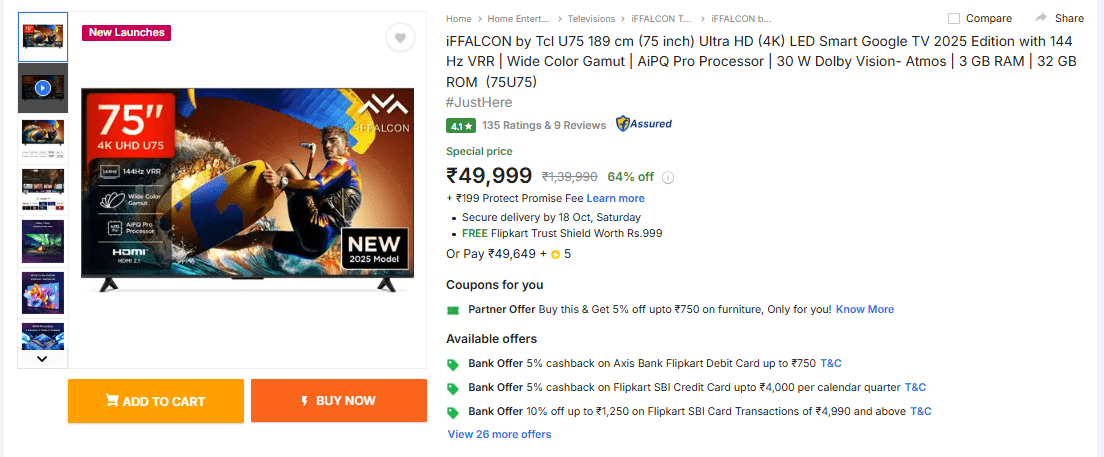
Task: Open T&C for Flipkart SBI Credit Card offer
Action: (x=915, y=387)
